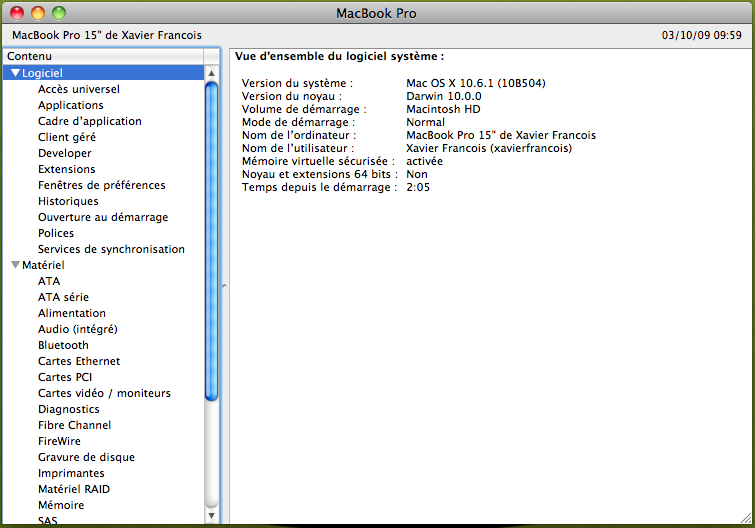Click the Contenu column header
This screenshot has height=528, width=755.
click(x=104, y=56)
